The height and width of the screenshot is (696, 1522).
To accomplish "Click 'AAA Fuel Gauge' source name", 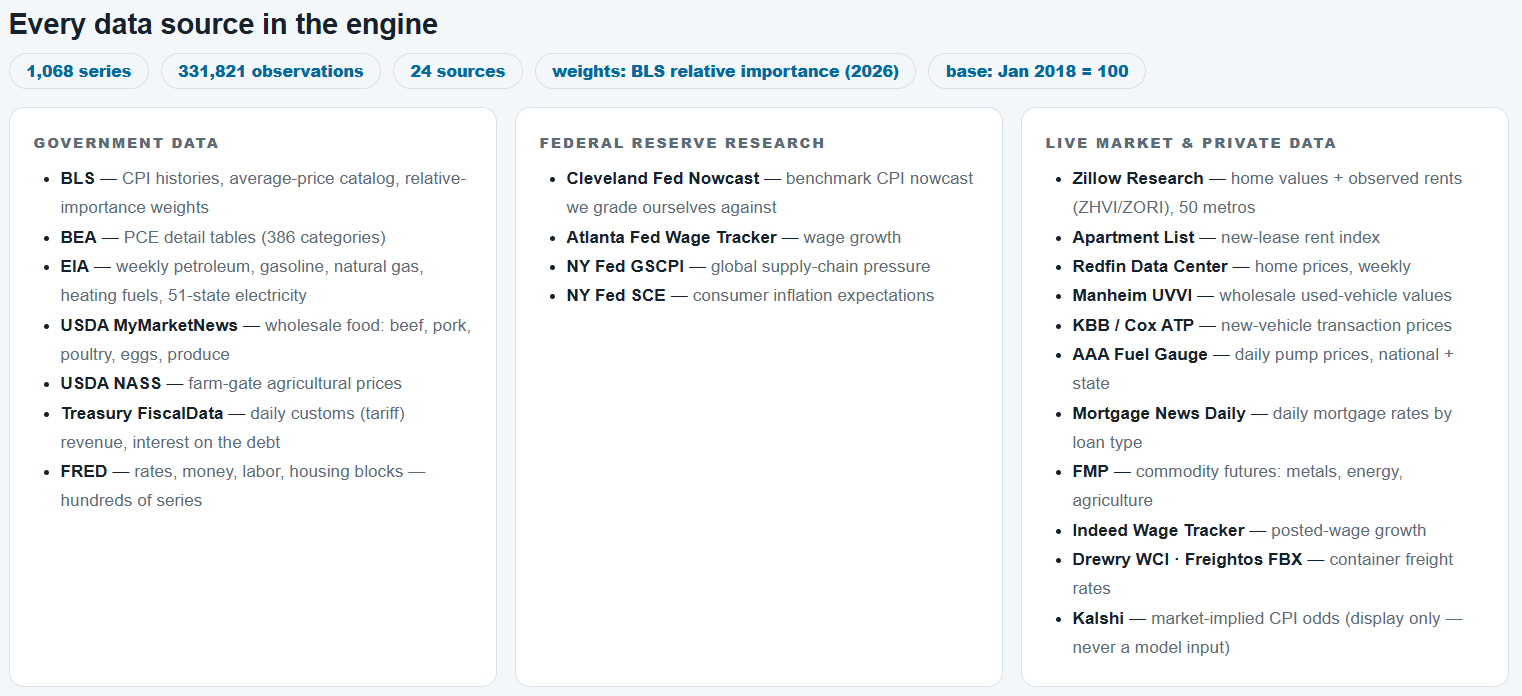I will click(1140, 354).
